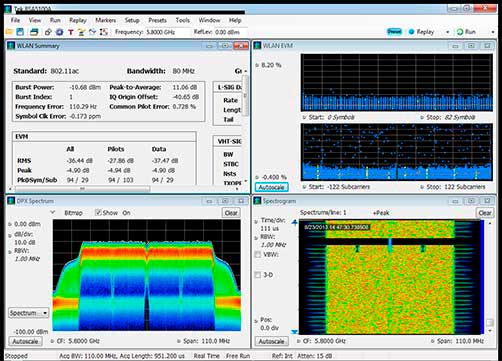Click the Spectrogram Span 110.0 MHz value

[x=469, y=341]
